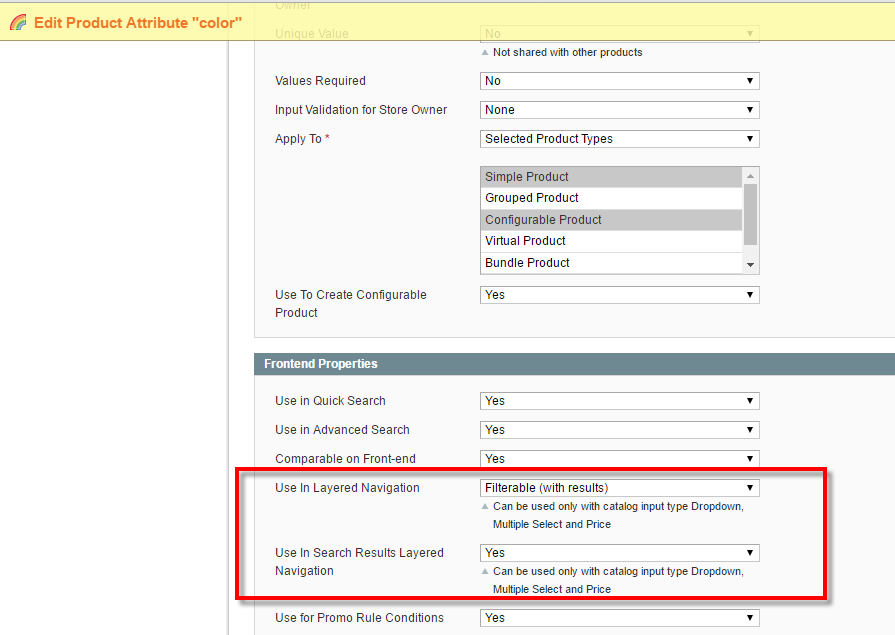Expand the Apply To dropdown
This screenshot has height=635, width=895.
pyautogui.click(x=619, y=139)
